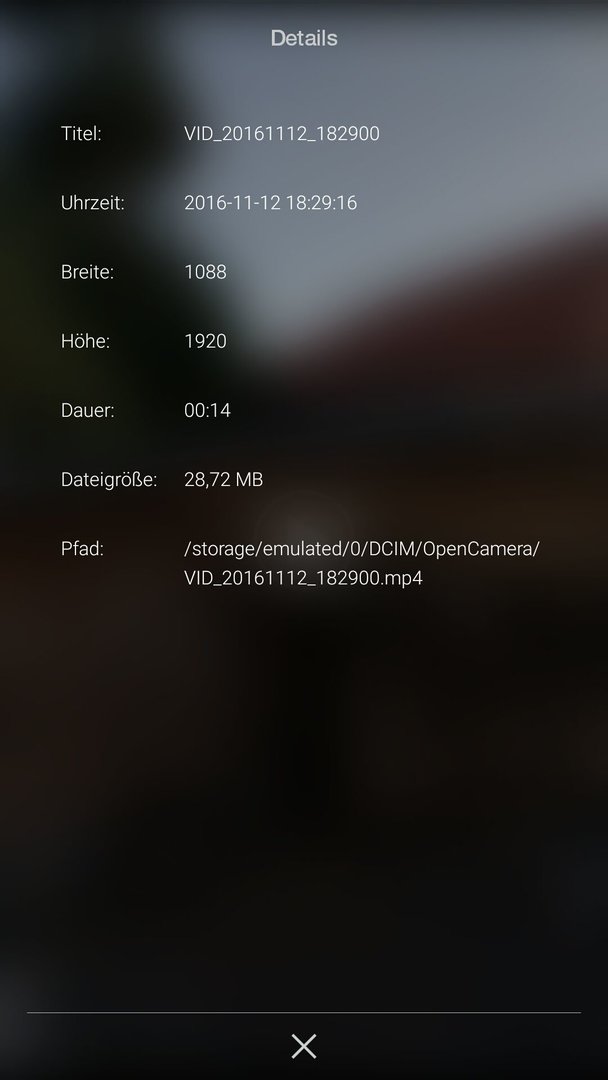Select the width value 1088
608x1080 pixels.
pos(205,272)
